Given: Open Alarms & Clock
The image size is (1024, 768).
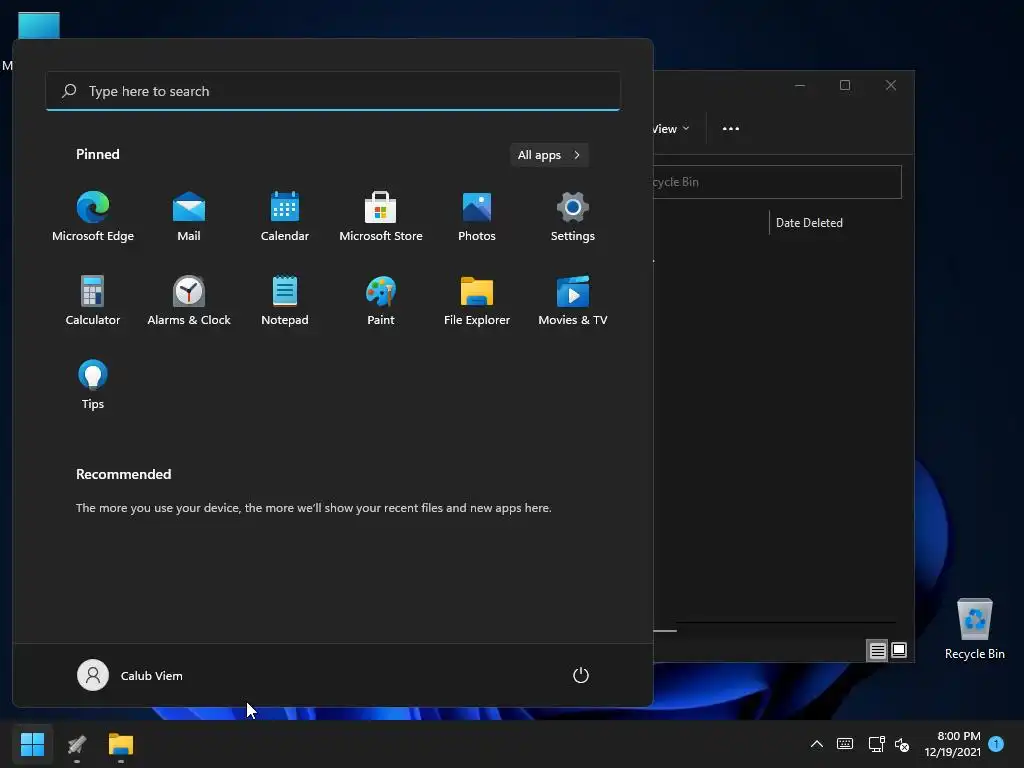Looking at the screenshot, I should (x=189, y=301).
